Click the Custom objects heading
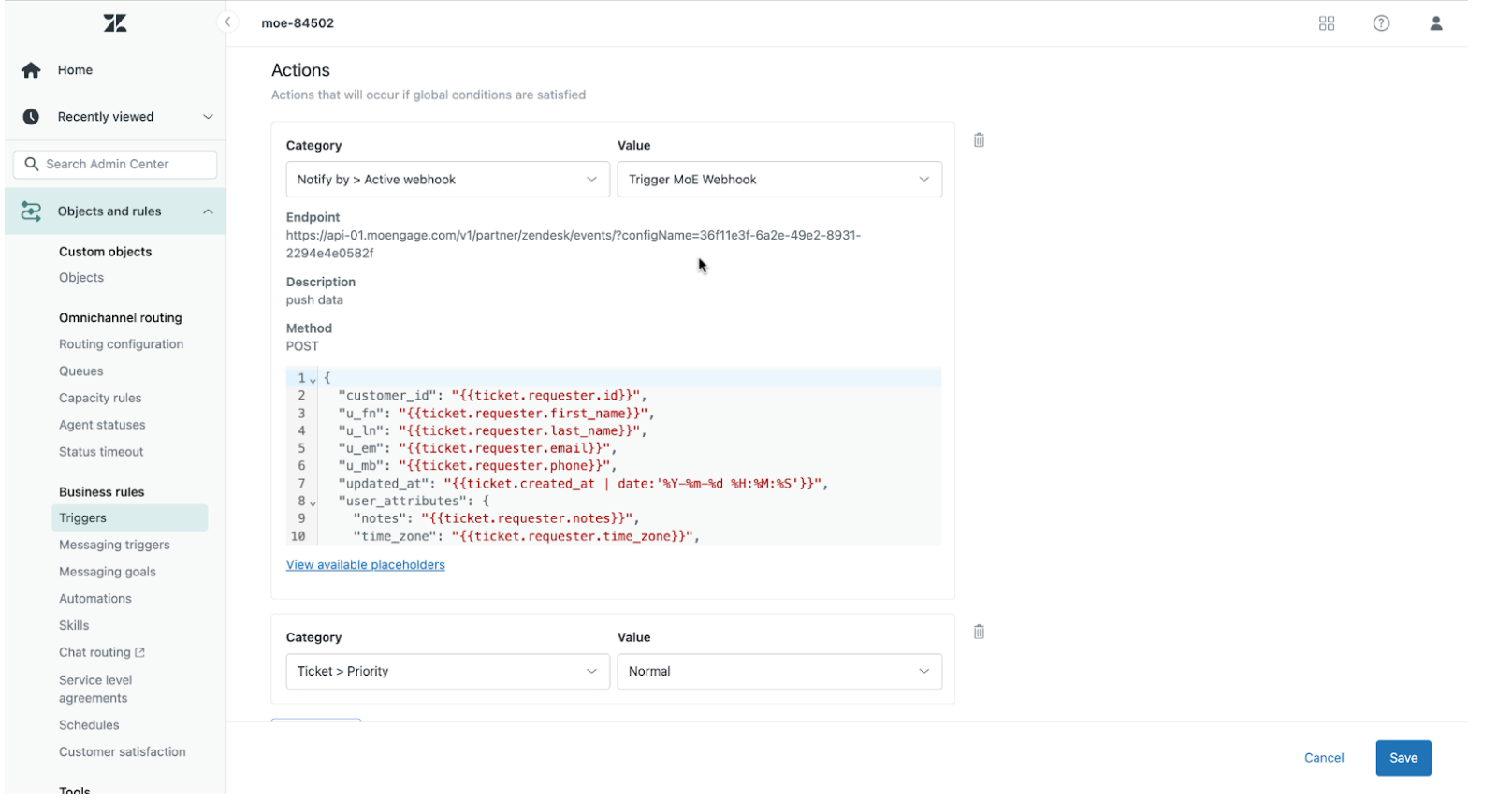This screenshot has width=1512, height=801. (x=105, y=252)
